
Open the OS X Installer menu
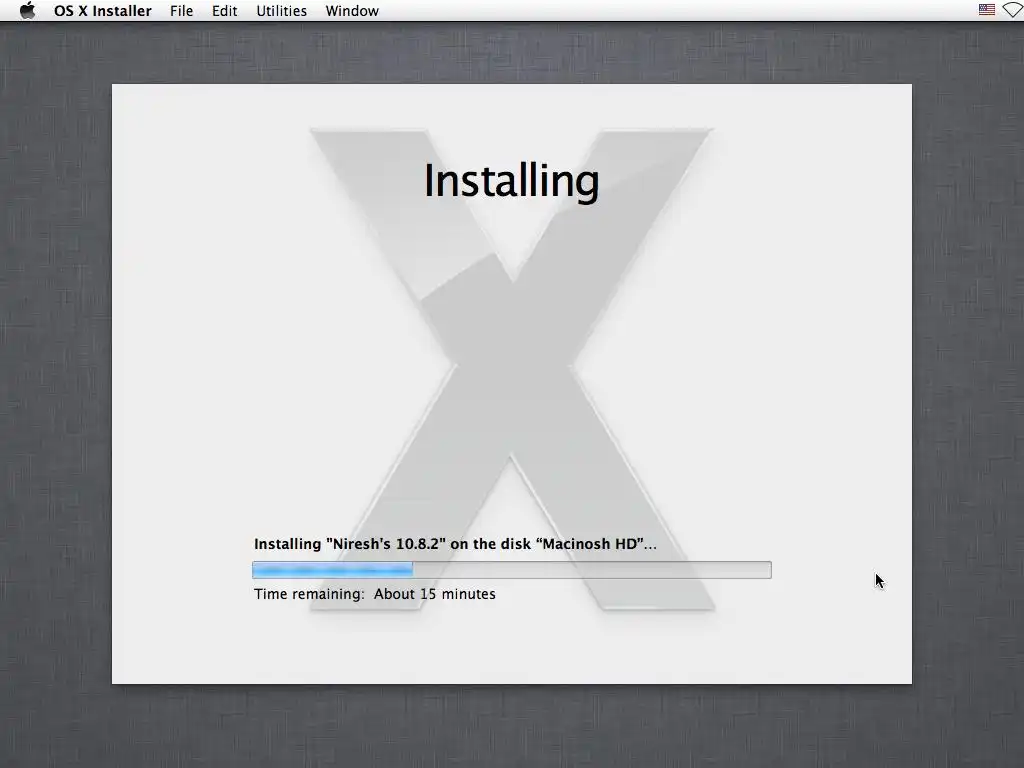103,11
